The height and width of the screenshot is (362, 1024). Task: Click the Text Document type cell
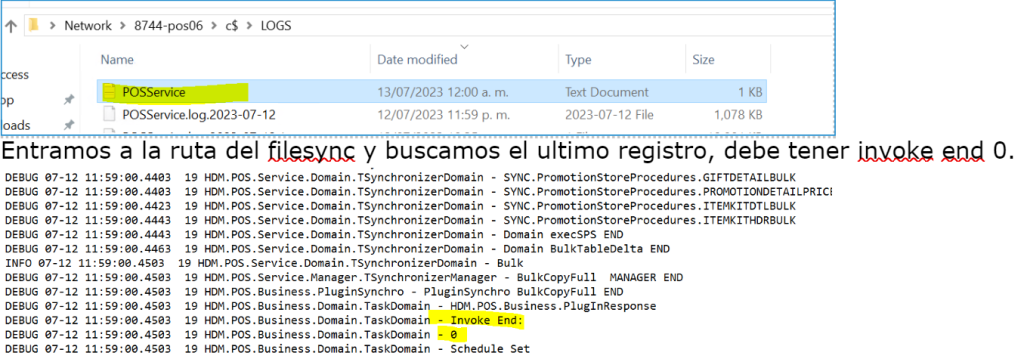click(607, 92)
